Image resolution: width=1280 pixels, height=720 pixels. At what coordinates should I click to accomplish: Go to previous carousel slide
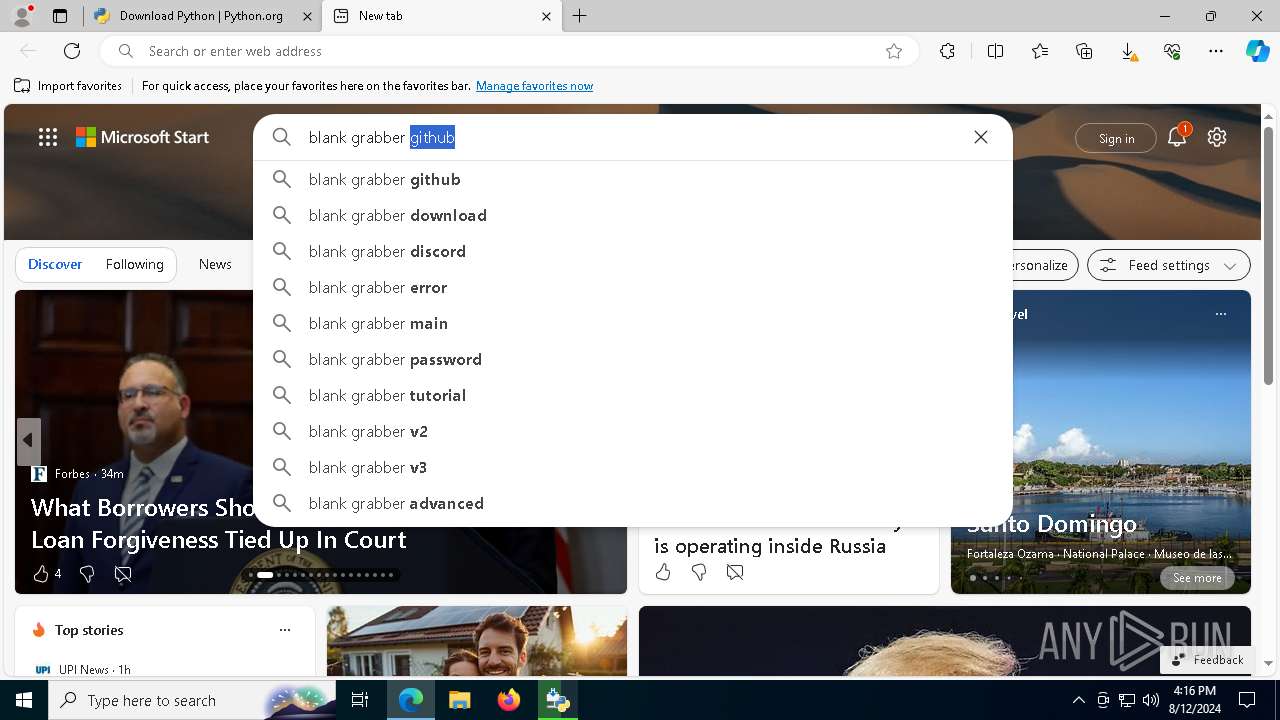[28, 440]
